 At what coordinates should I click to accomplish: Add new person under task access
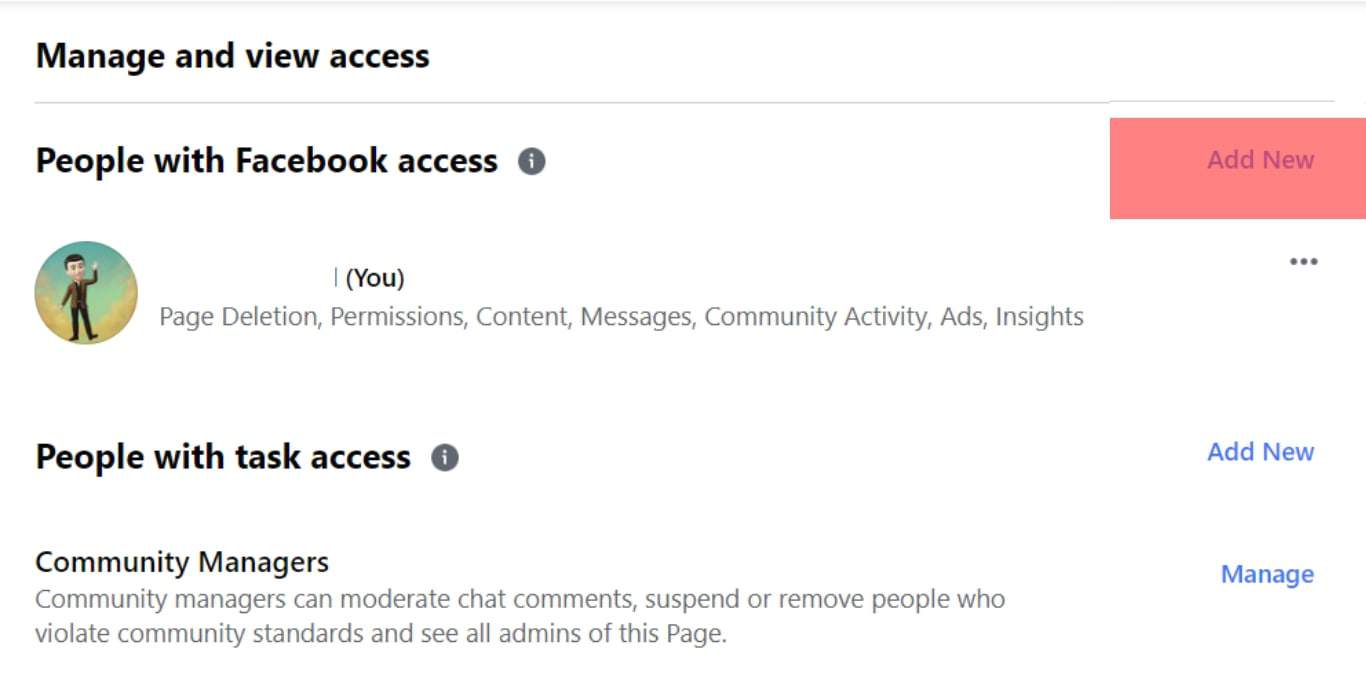point(1260,452)
